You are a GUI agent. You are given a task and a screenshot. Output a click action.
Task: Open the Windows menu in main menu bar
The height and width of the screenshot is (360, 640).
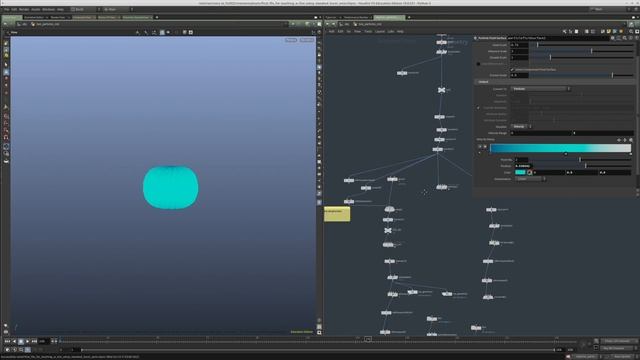click(48, 9)
